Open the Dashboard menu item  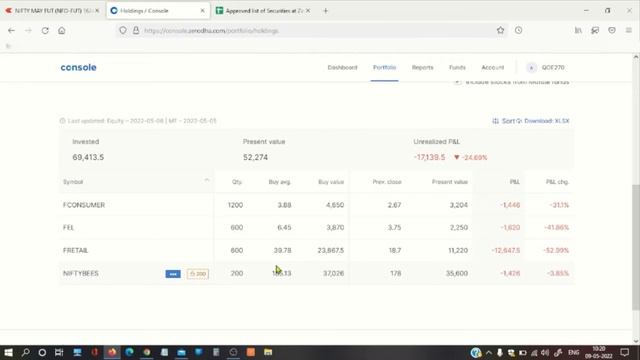point(342,67)
